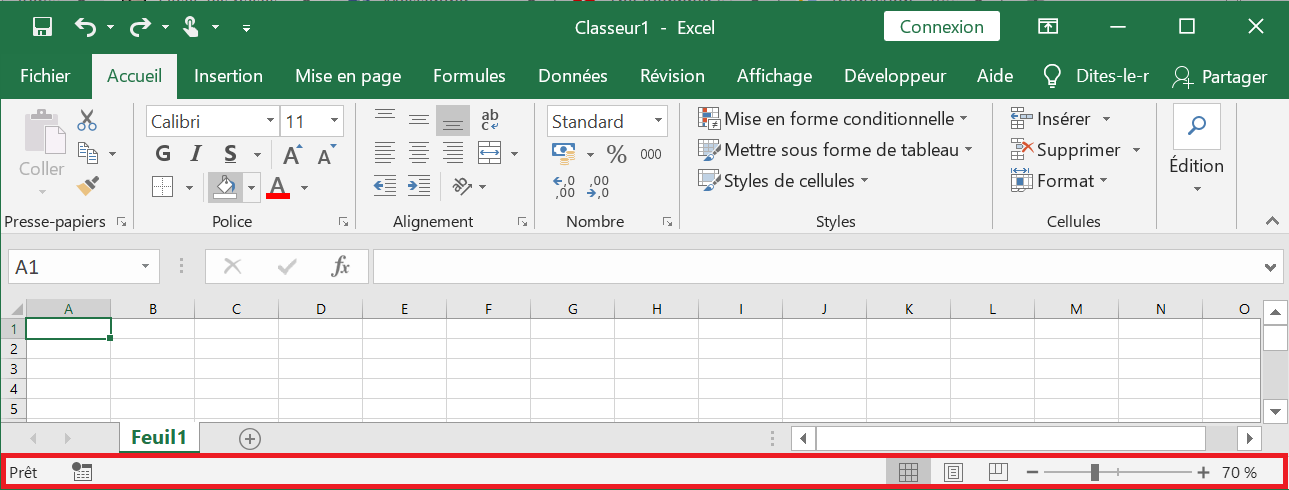This screenshot has height=490, width=1289.
Task: Increase decimal places
Action: [565, 186]
